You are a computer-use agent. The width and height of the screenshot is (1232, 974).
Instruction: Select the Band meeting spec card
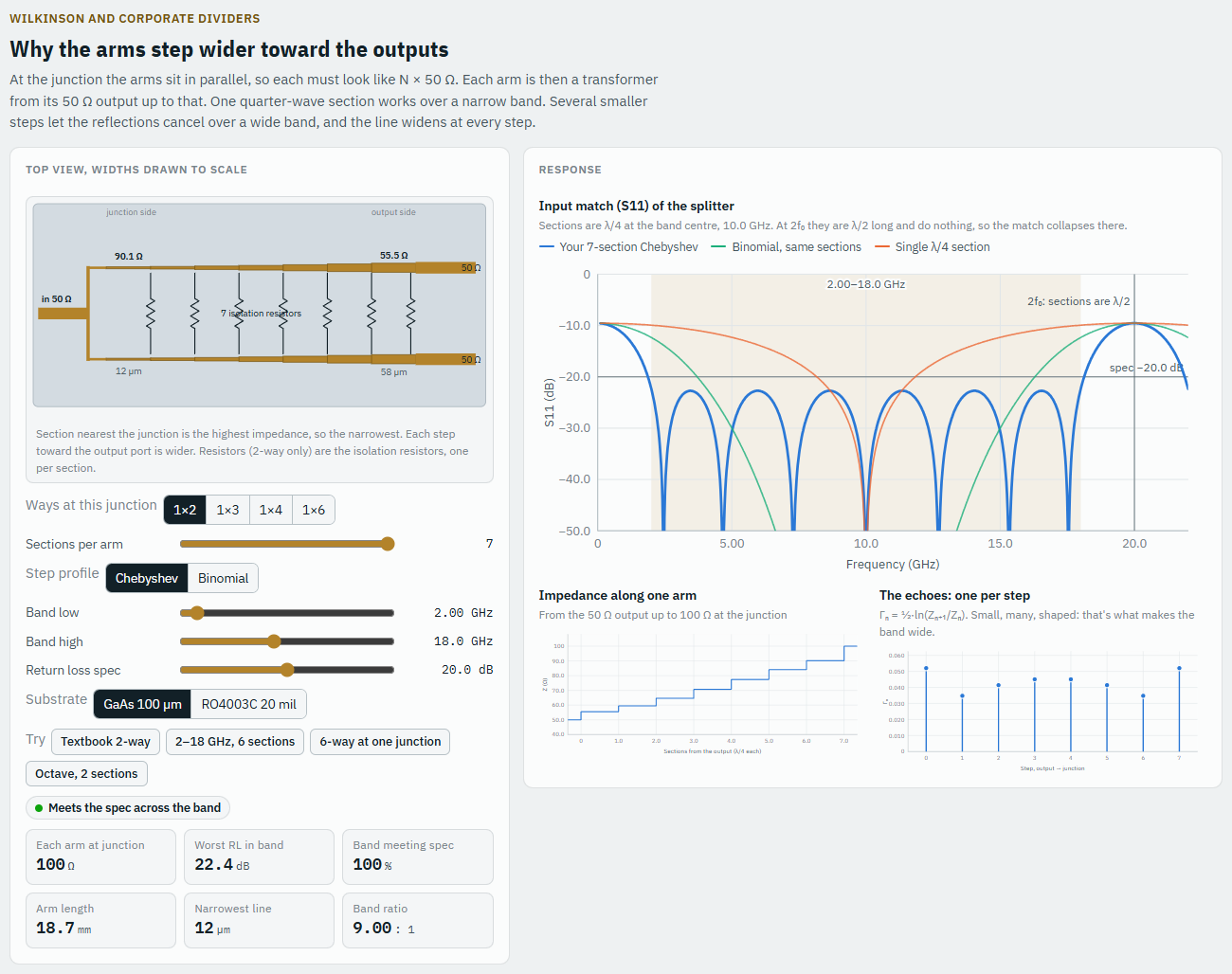(418, 857)
